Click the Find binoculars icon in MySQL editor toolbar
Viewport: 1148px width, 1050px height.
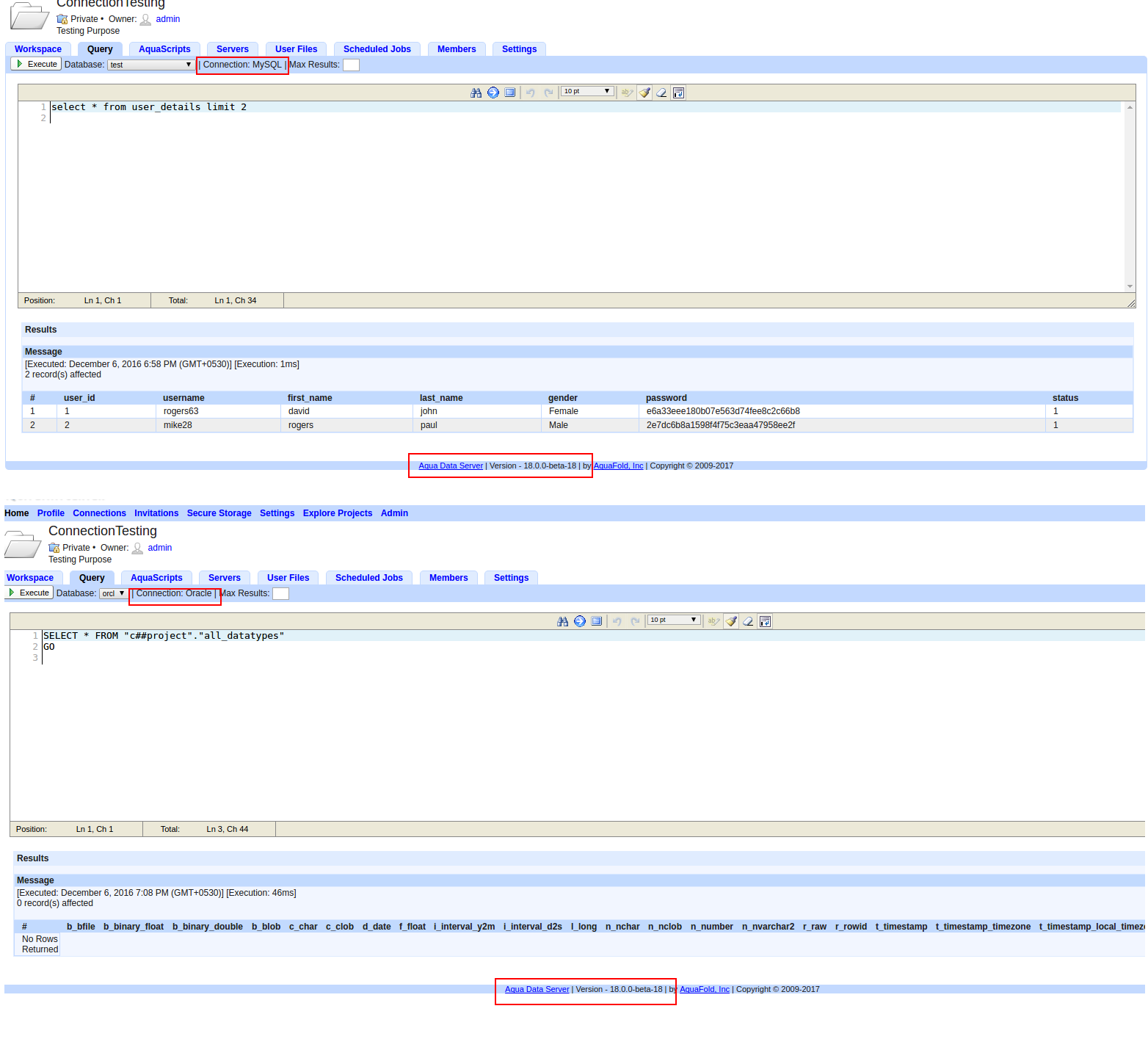[476, 93]
